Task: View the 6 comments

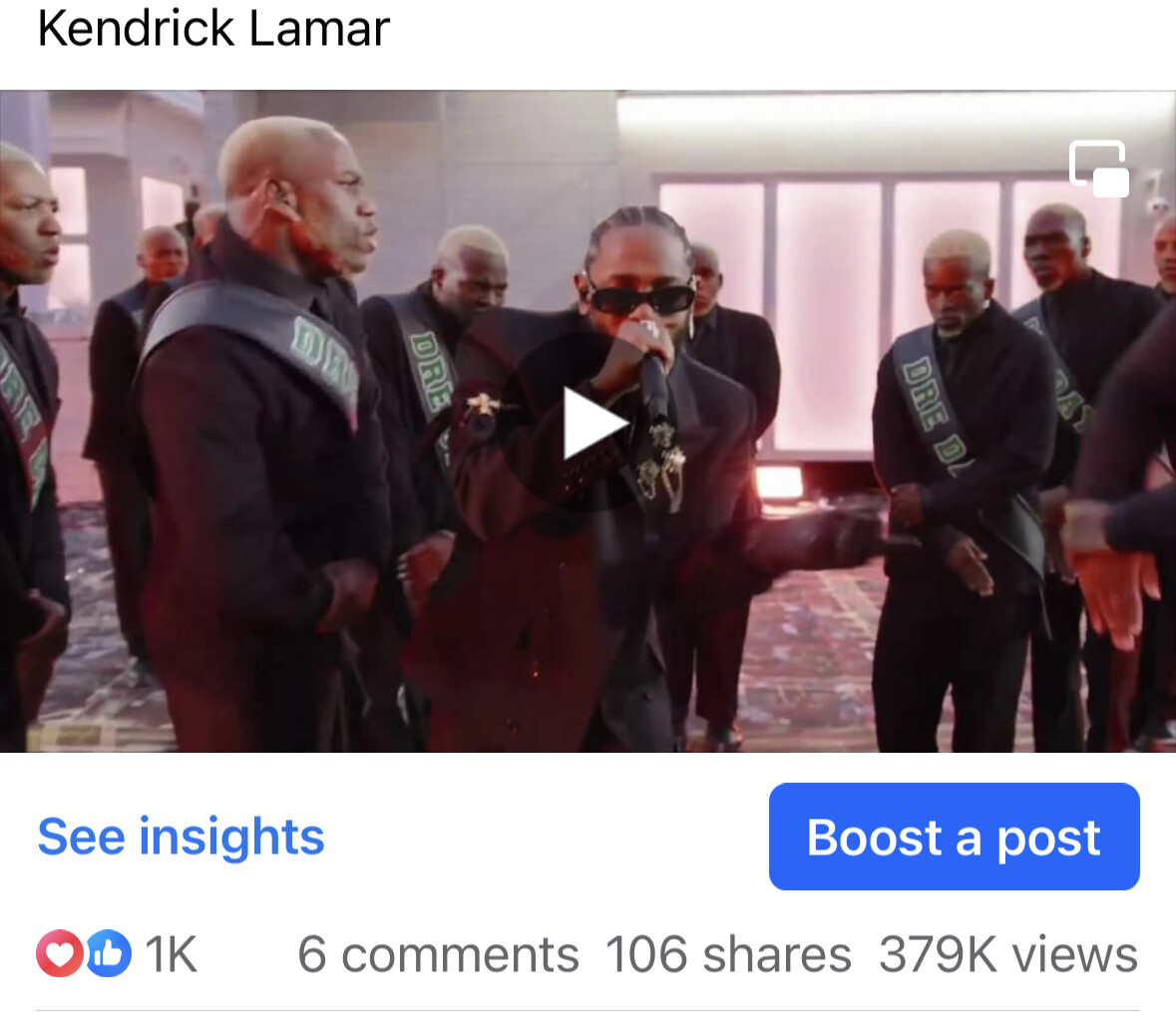Action: click(x=438, y=954)
